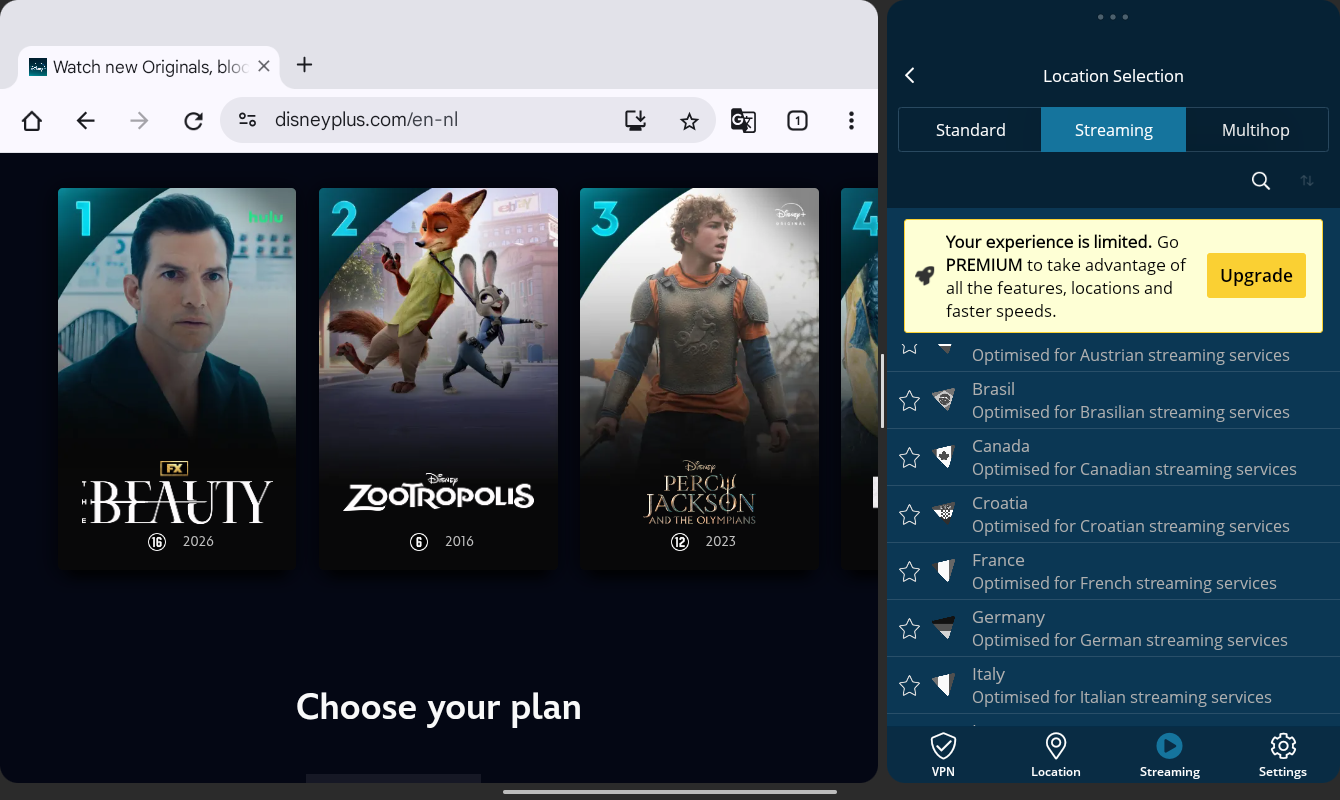This screenshot has width=1340, height=800.
Task: Favorite Germany with star icon
Action: 909,629
